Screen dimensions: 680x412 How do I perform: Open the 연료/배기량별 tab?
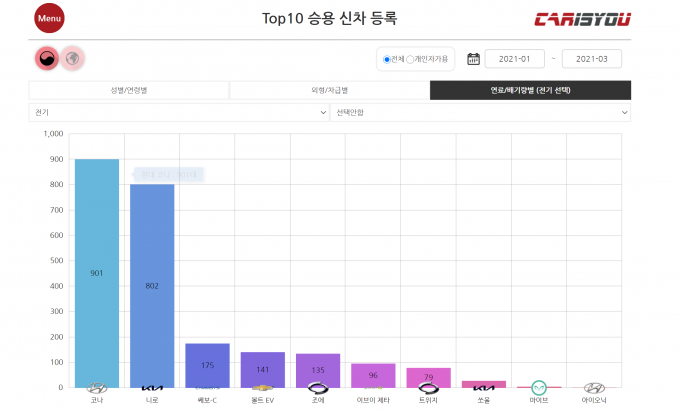[x=530, y=90]
